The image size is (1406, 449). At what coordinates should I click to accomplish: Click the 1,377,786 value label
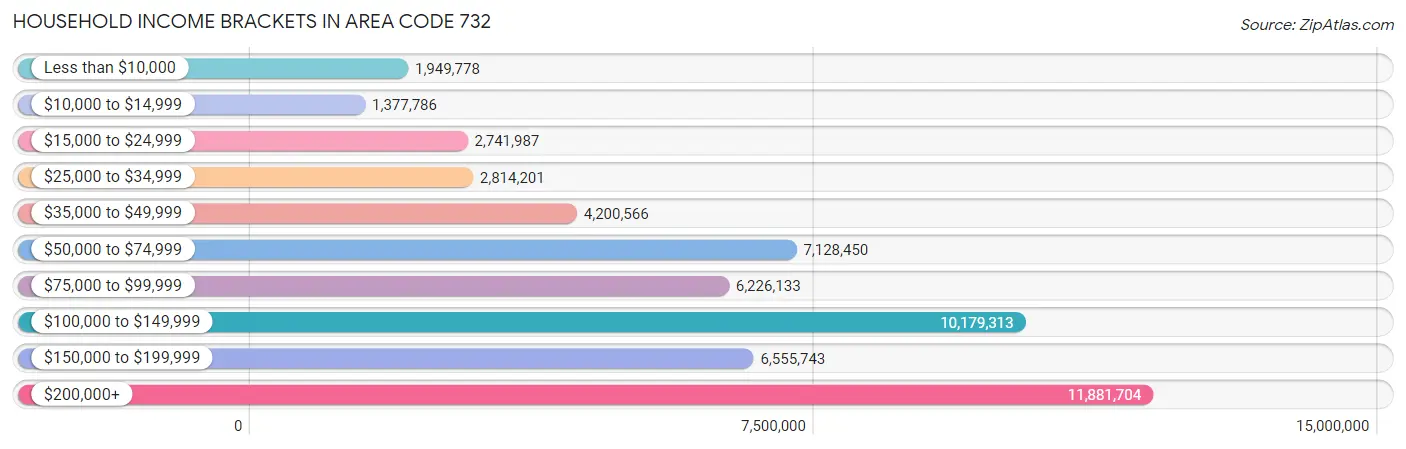(x=405, y=104)
